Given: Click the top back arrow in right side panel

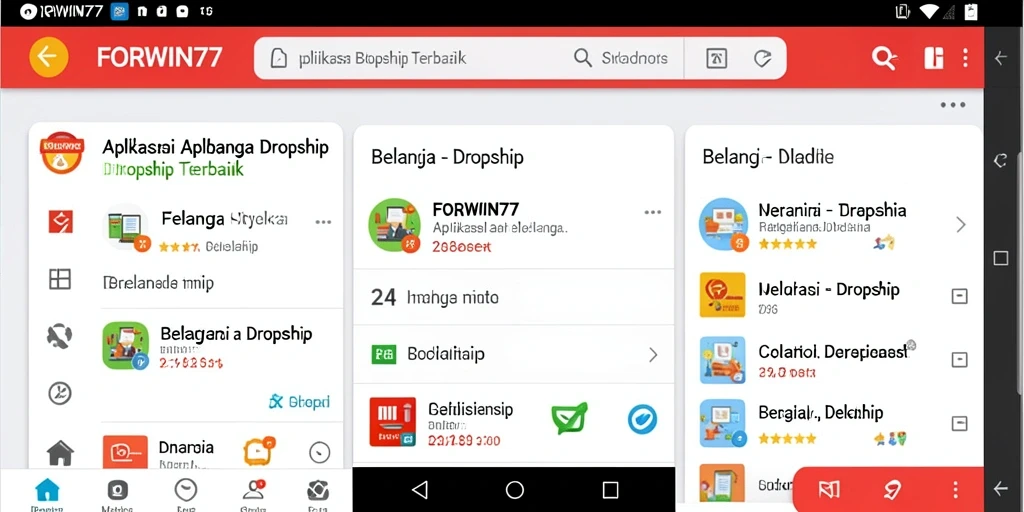Looking at the screenshot, I should [1000, 58].
